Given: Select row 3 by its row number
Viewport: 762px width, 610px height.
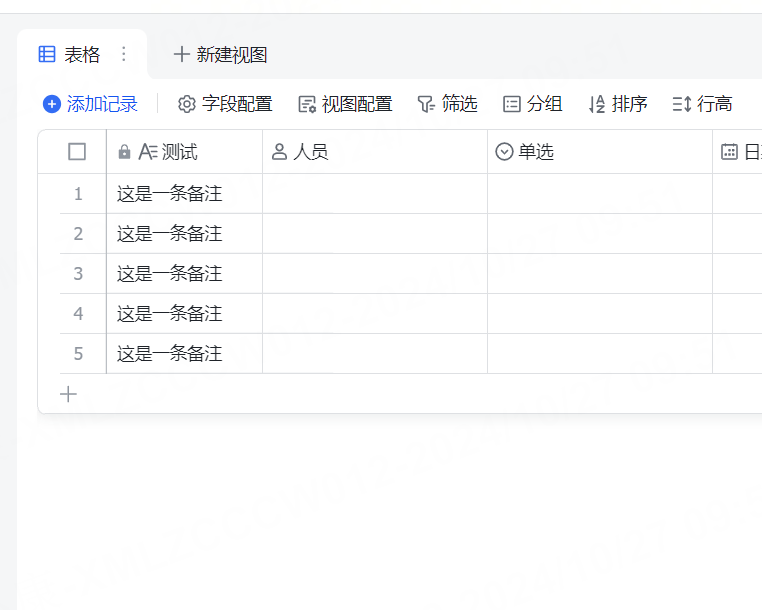Looking at the screenshot, I should [78, 274].
